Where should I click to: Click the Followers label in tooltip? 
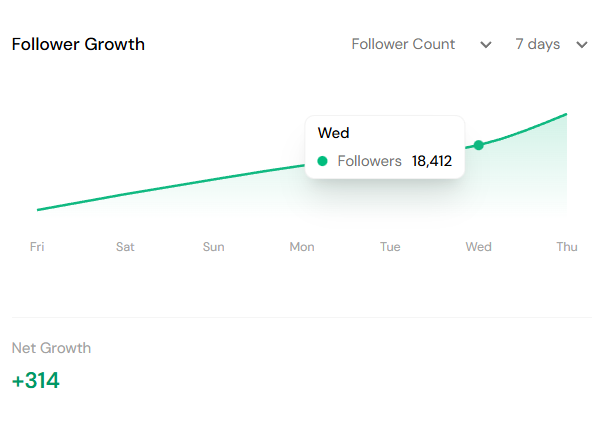click(369, 161)
